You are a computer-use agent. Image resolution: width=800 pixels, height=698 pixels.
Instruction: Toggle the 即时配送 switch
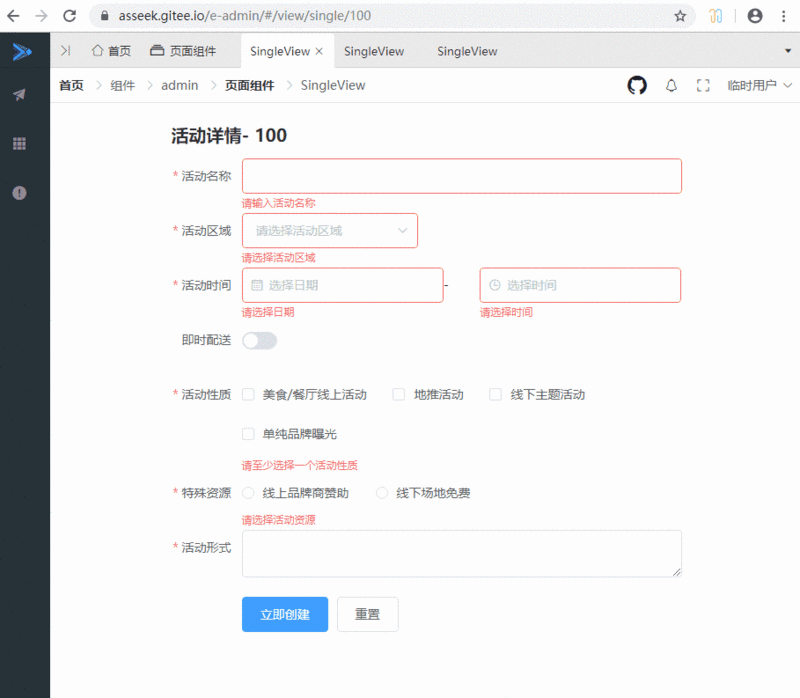click(259, 340)
